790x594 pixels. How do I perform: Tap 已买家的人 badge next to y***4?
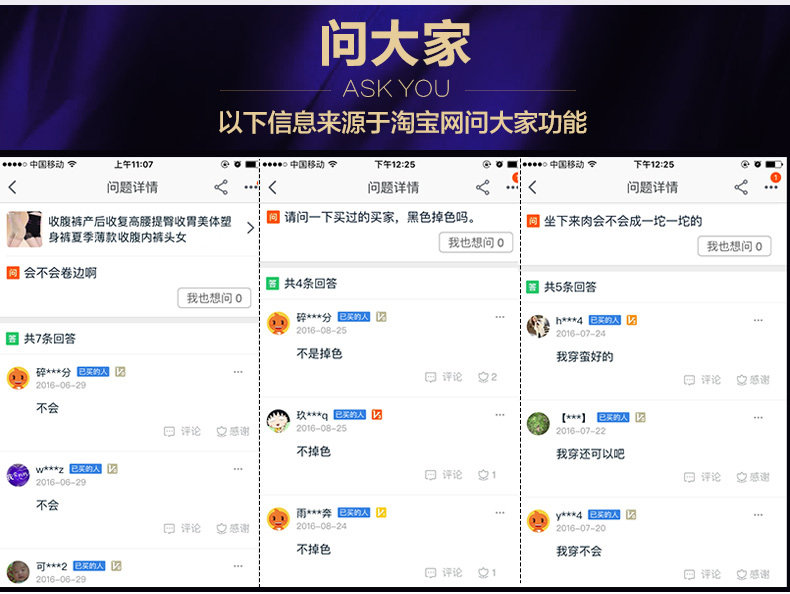[604, 514]
